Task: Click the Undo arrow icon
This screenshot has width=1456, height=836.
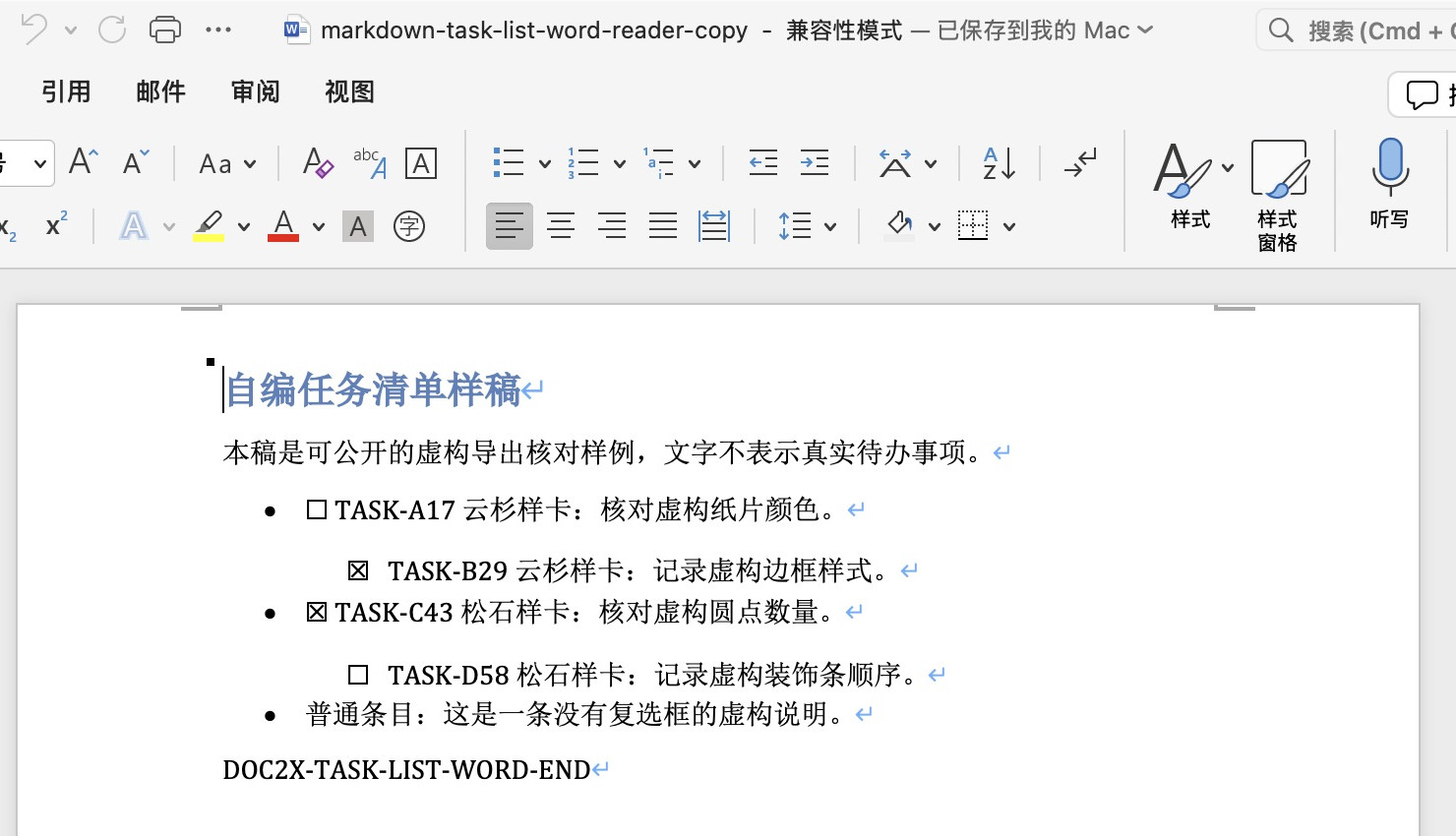Action: click(x=33, y=30)
